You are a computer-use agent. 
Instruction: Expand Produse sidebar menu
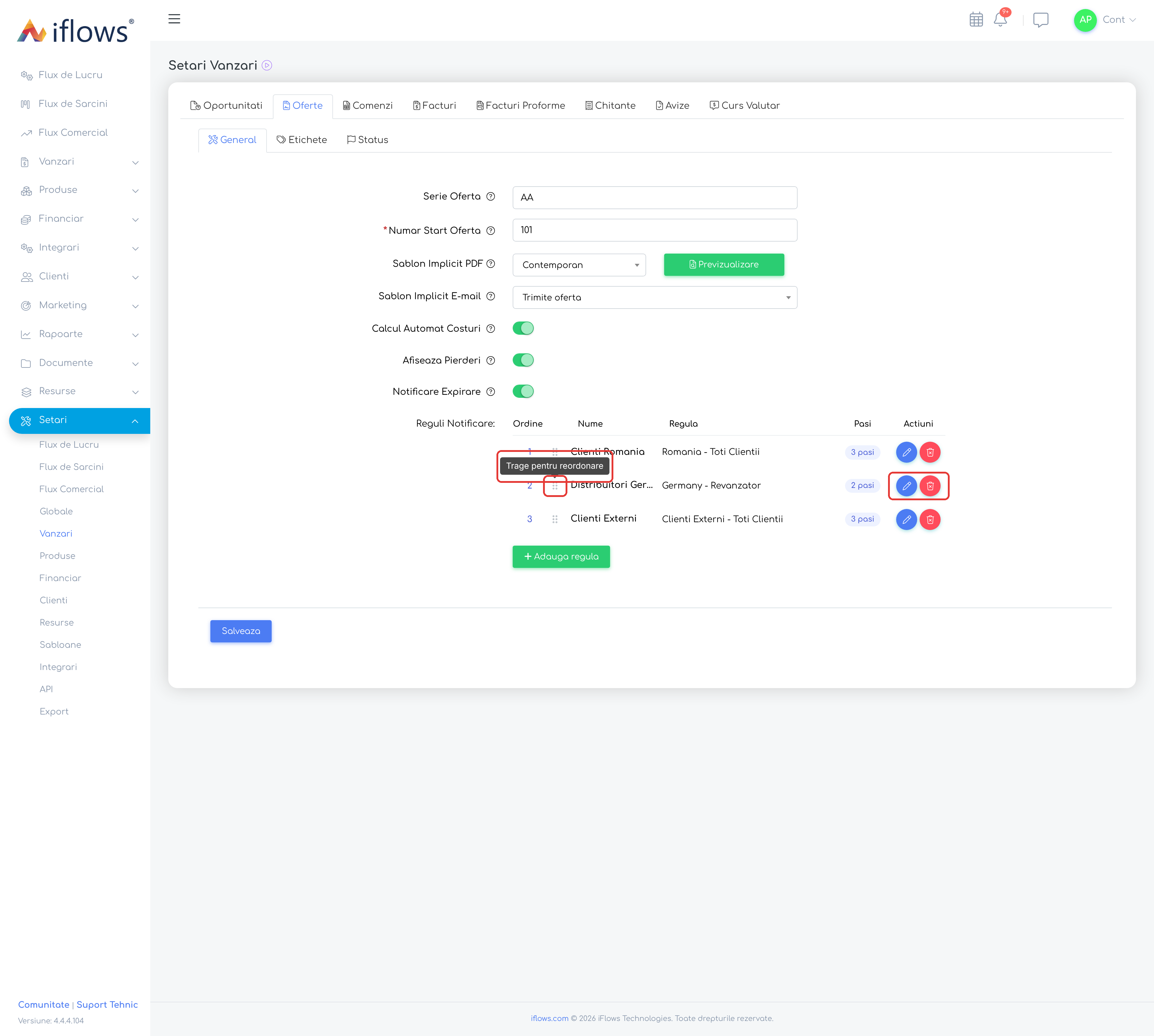pos(80,190)
